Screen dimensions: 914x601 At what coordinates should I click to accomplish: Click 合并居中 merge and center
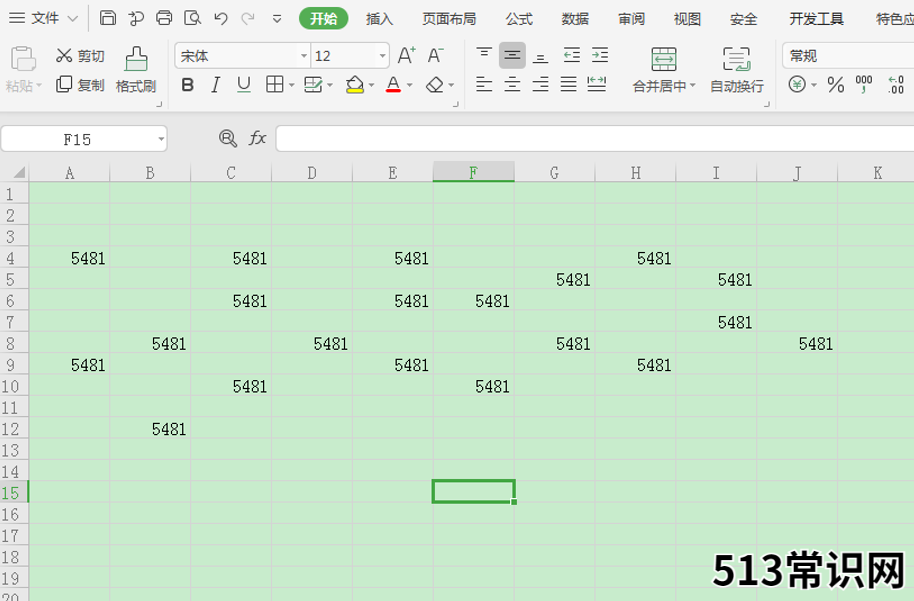click(x=664, y=70)
